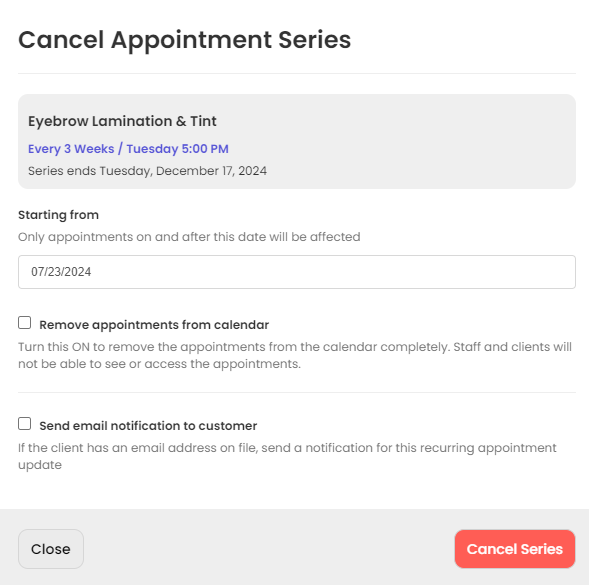Image resolution: width=589 pixels, height=585 pixels.
Task: Dismiss the dialog with the Close button
Action: click(51, 549)
